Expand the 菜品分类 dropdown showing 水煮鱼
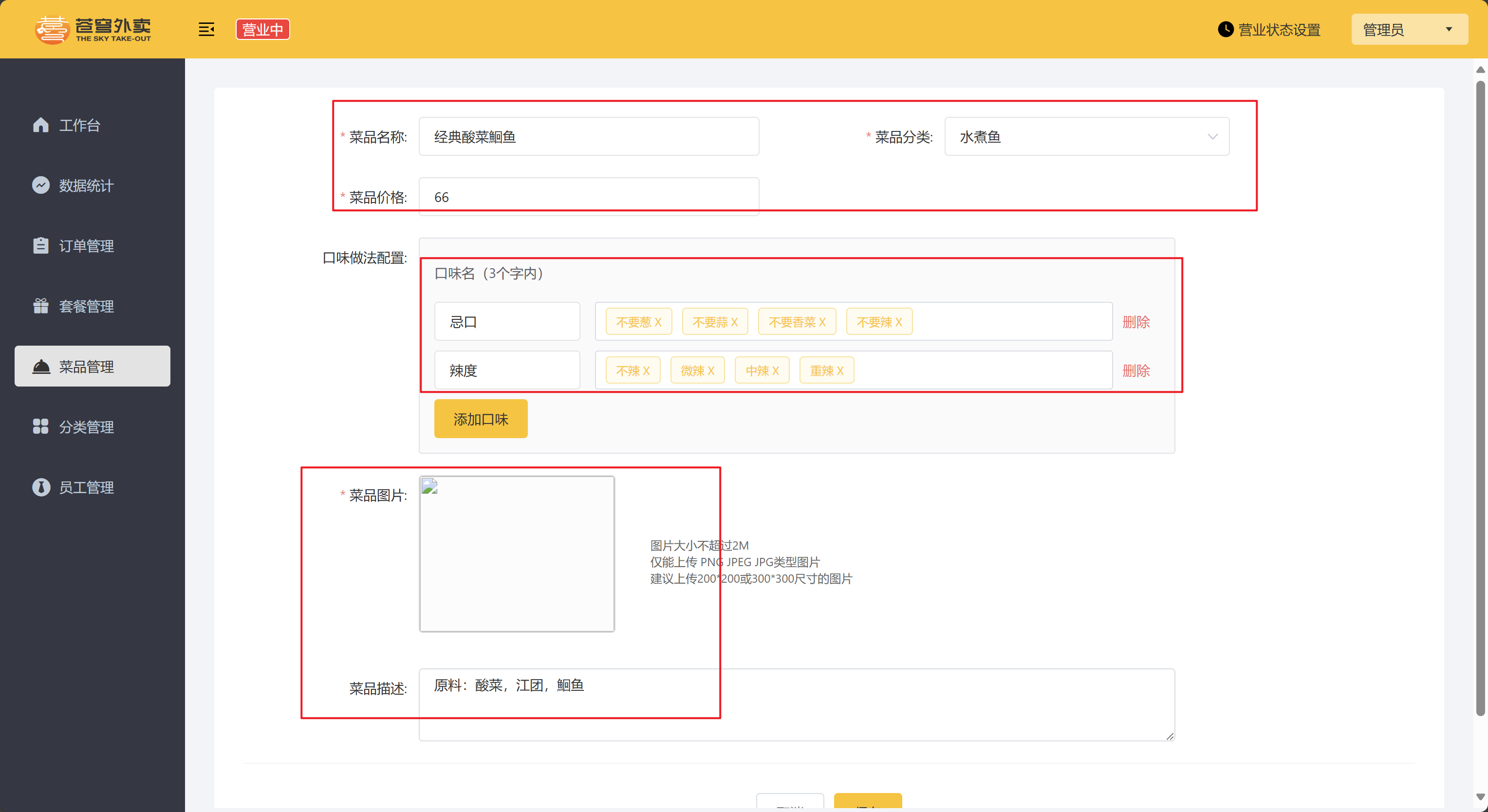Screen dimensions: 1488x812 point(1086,136)
